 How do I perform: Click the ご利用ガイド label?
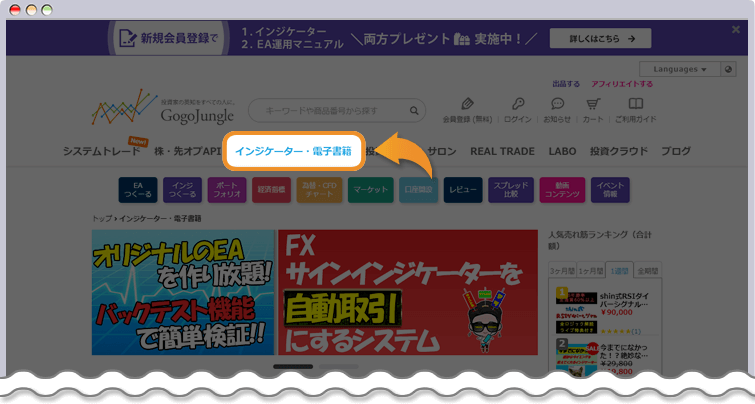[636, 119]
